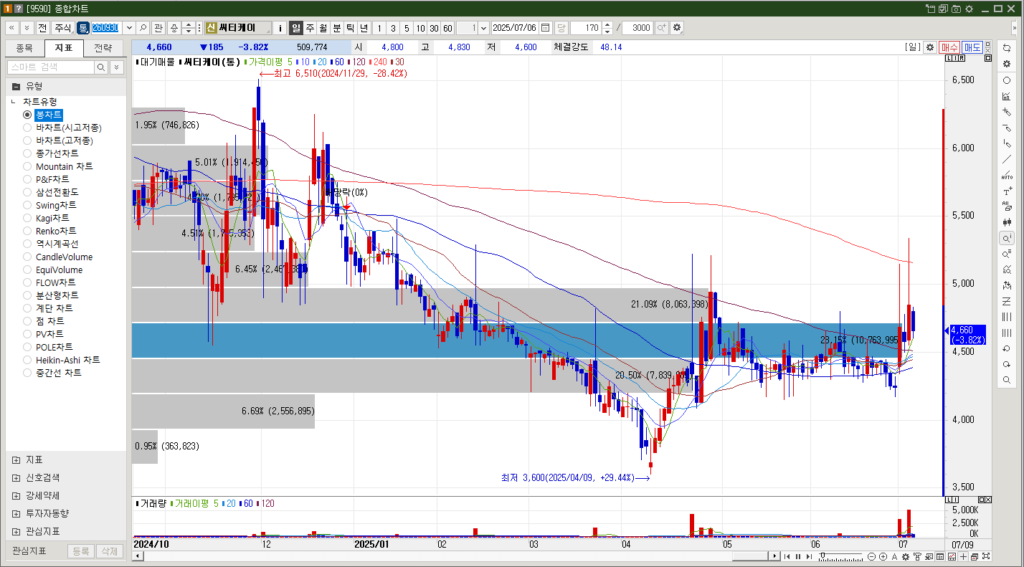Screen dimensions: 1024x567
Task: Select the Heikin-Ashi 차트 option
Action: coord(61,360)
